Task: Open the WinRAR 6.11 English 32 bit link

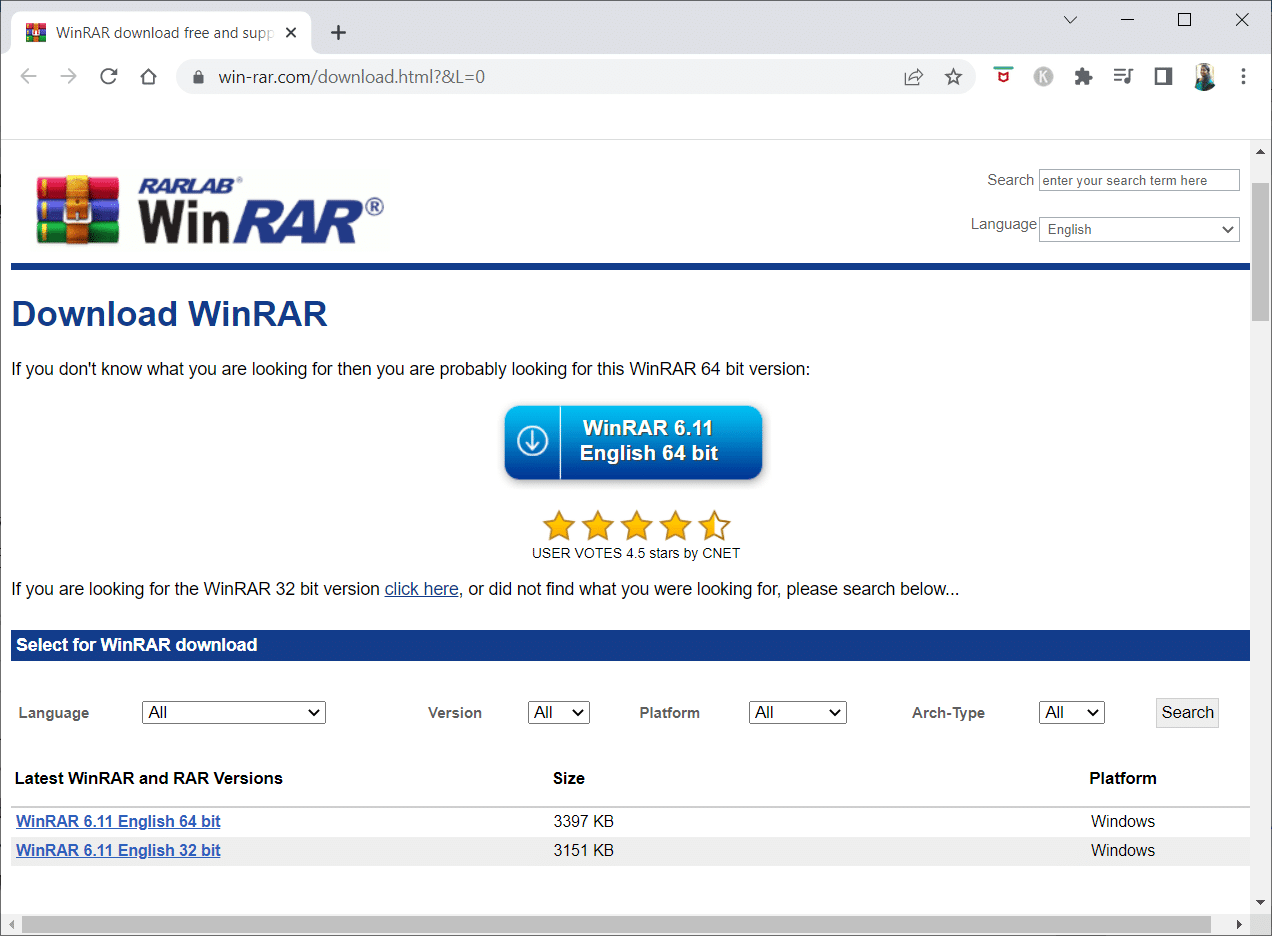Action: [x=118, y=850]
